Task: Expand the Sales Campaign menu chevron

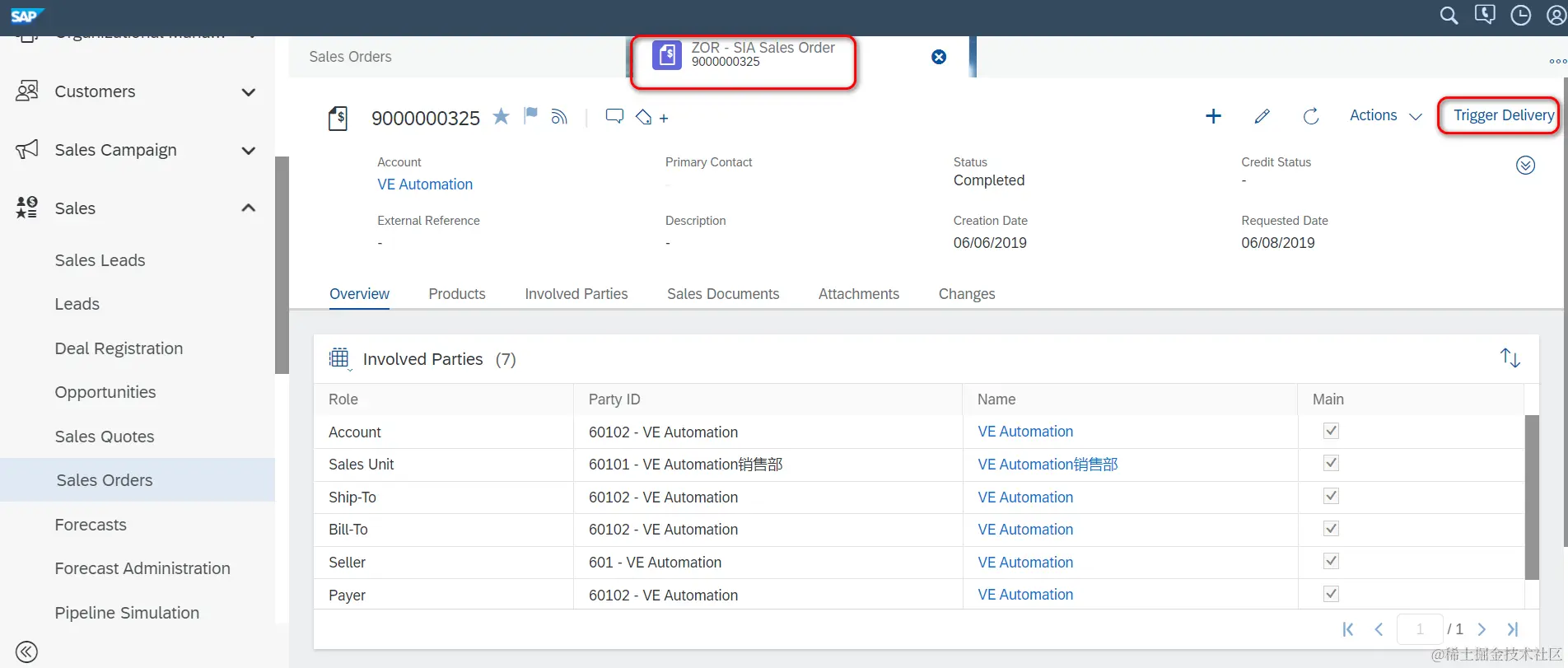Action: (248, 150)
